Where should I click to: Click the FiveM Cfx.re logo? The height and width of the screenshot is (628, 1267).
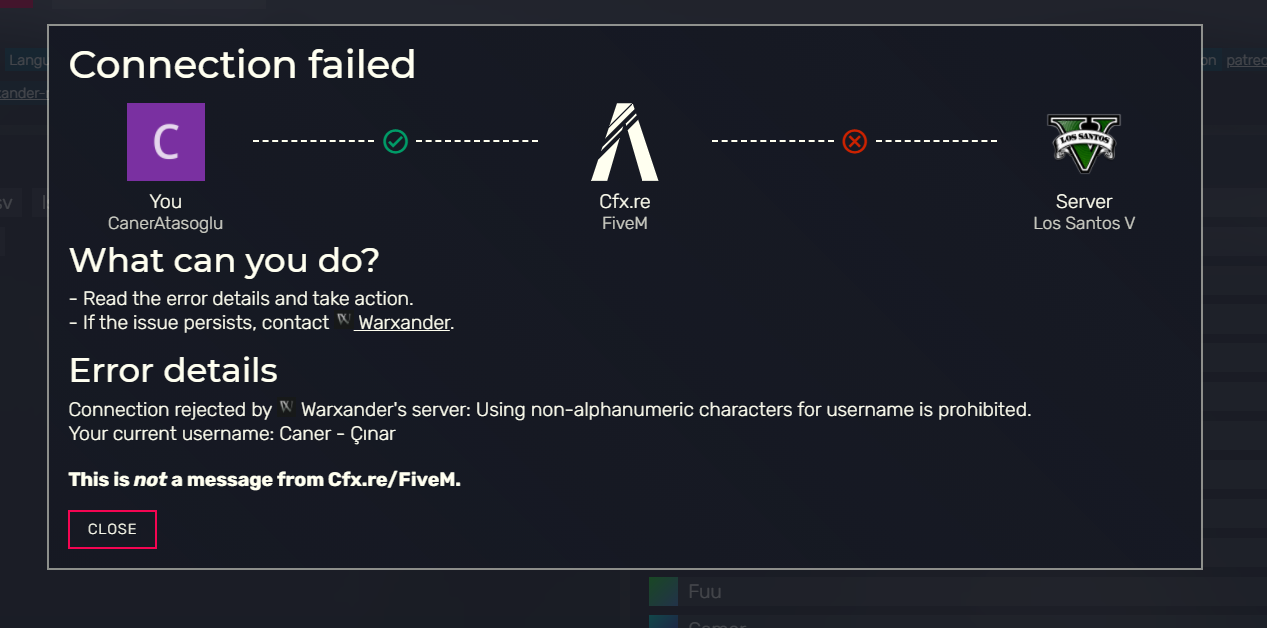click(x=624, y=141)
